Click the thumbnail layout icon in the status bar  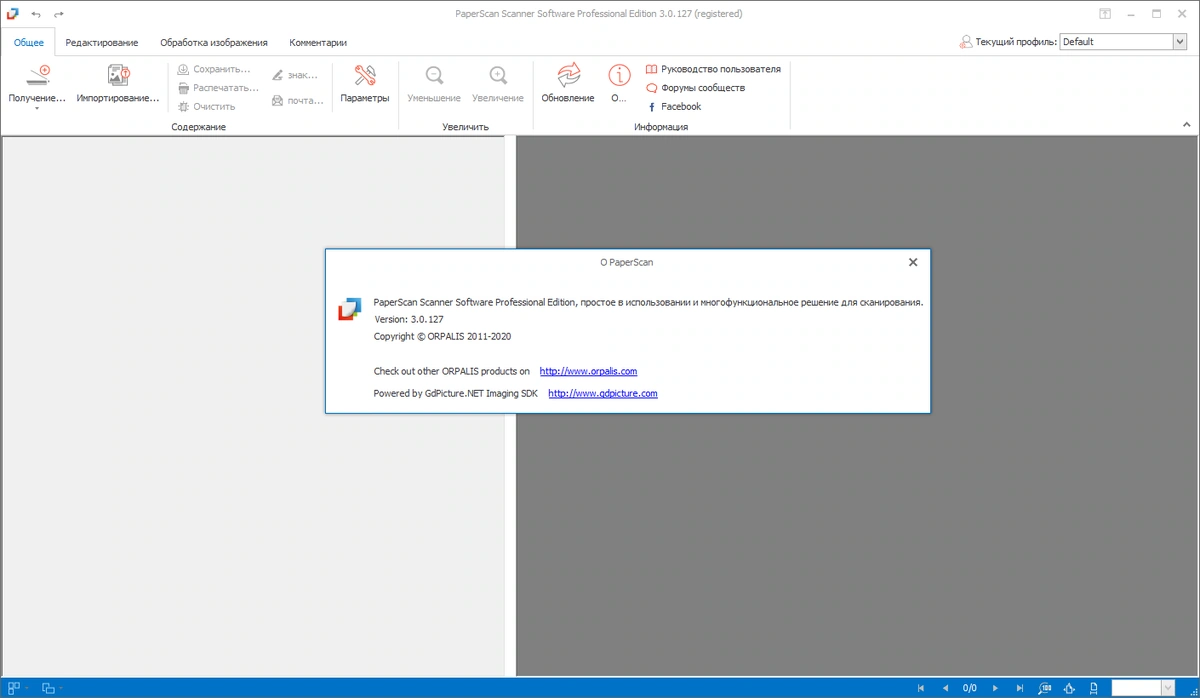[14, 688]
